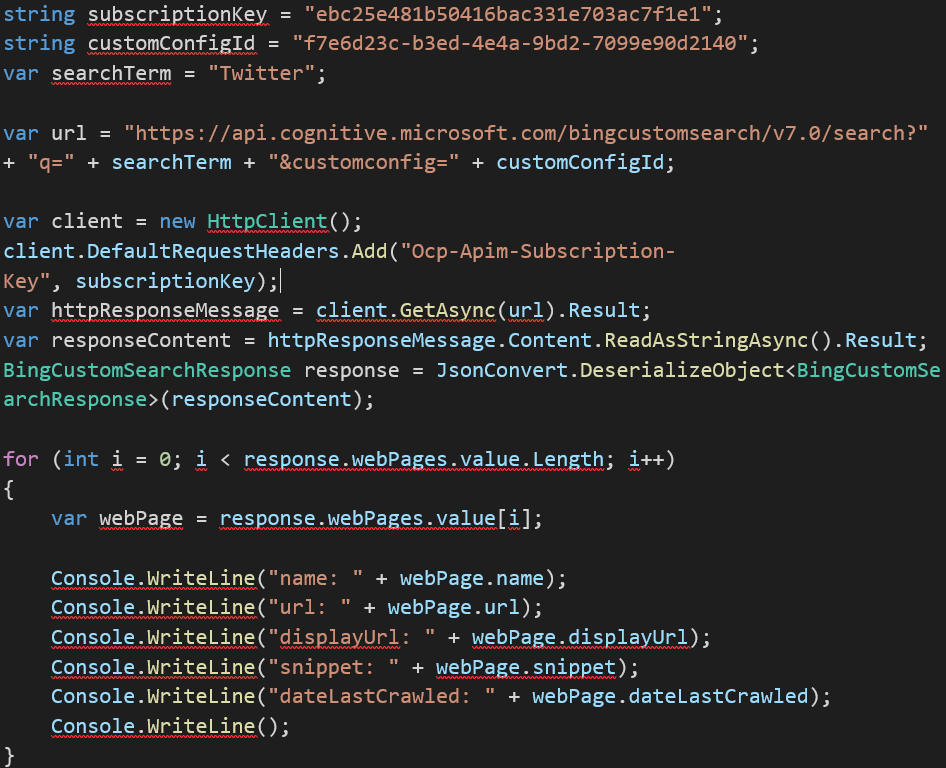
Task: Click the httpResponseMessage variable declaration
Action: point(165,310)
